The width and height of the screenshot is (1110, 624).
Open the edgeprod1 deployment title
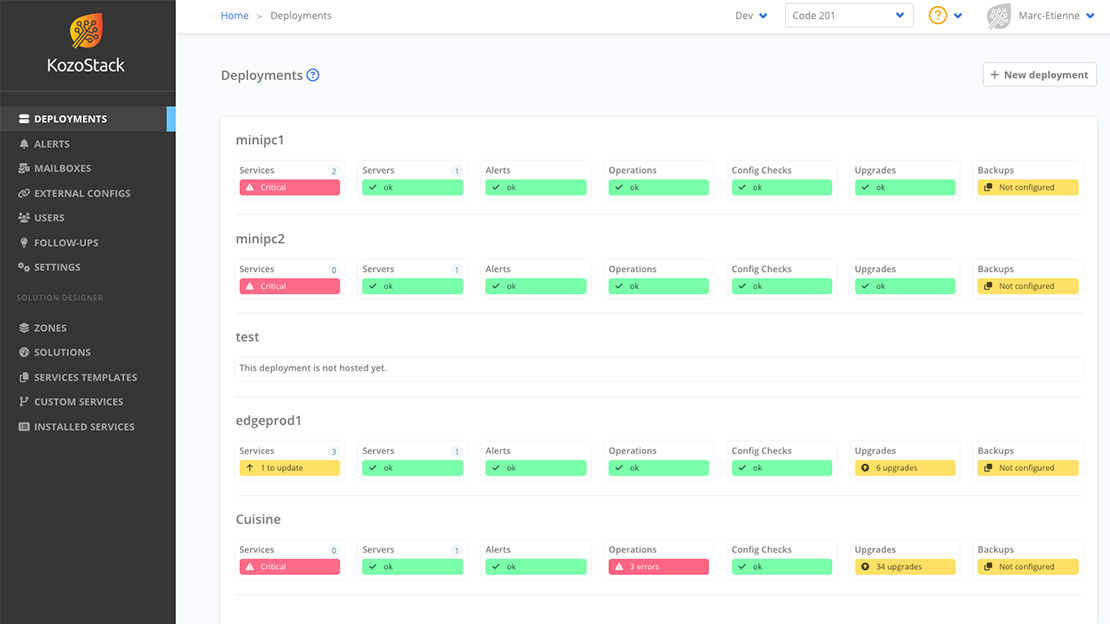[x=268, y=421]
